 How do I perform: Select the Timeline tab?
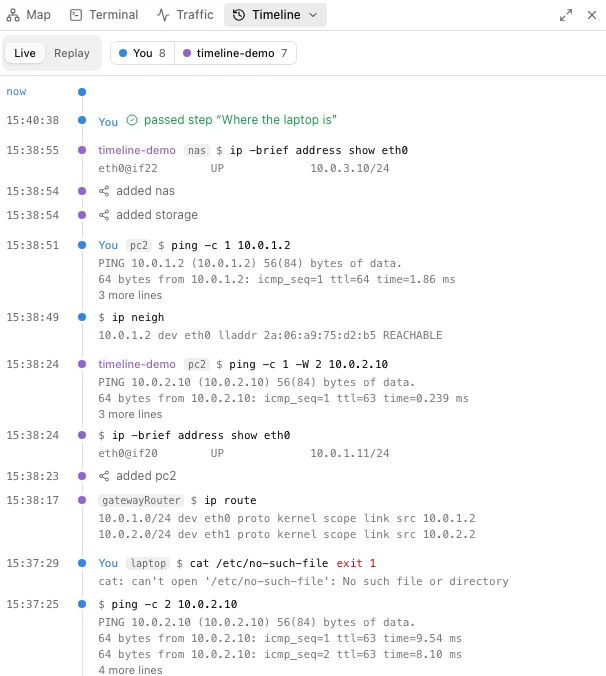click(x=275, y=15)
